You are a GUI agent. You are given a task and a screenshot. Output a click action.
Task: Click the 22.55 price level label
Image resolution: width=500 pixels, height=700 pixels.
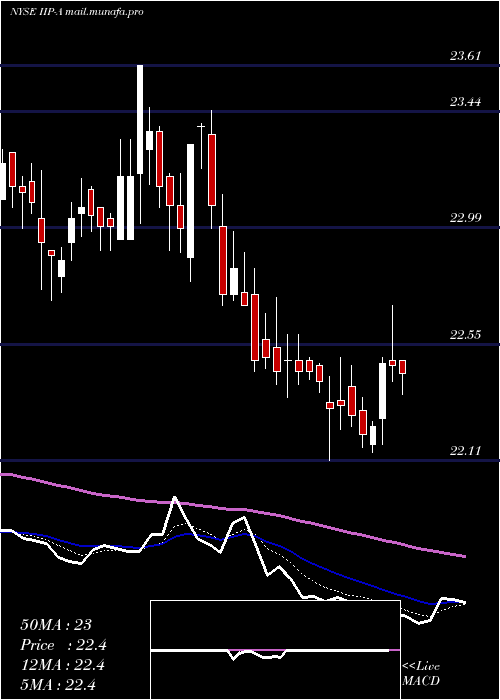point(466,334)
